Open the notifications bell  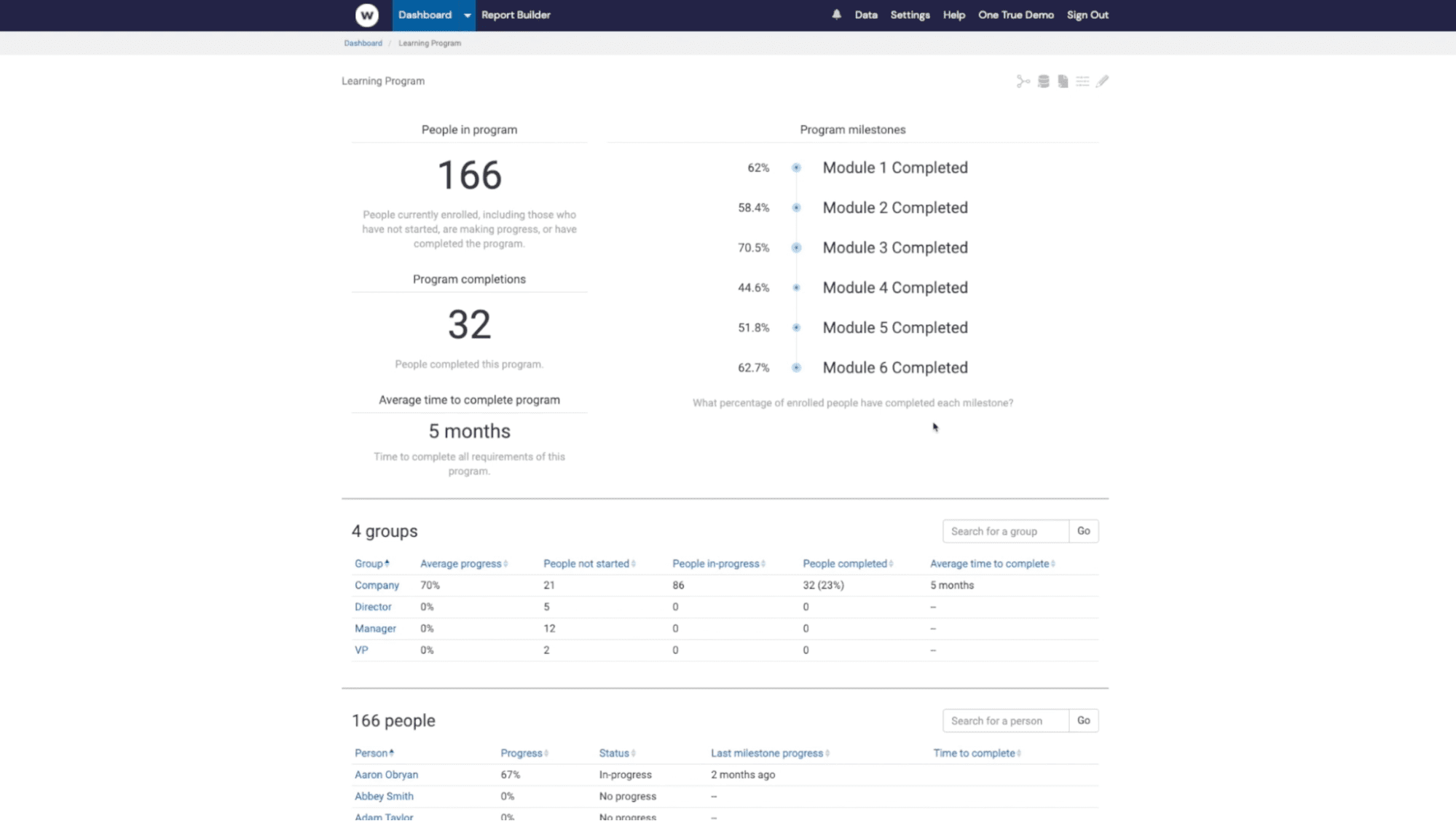836,15
